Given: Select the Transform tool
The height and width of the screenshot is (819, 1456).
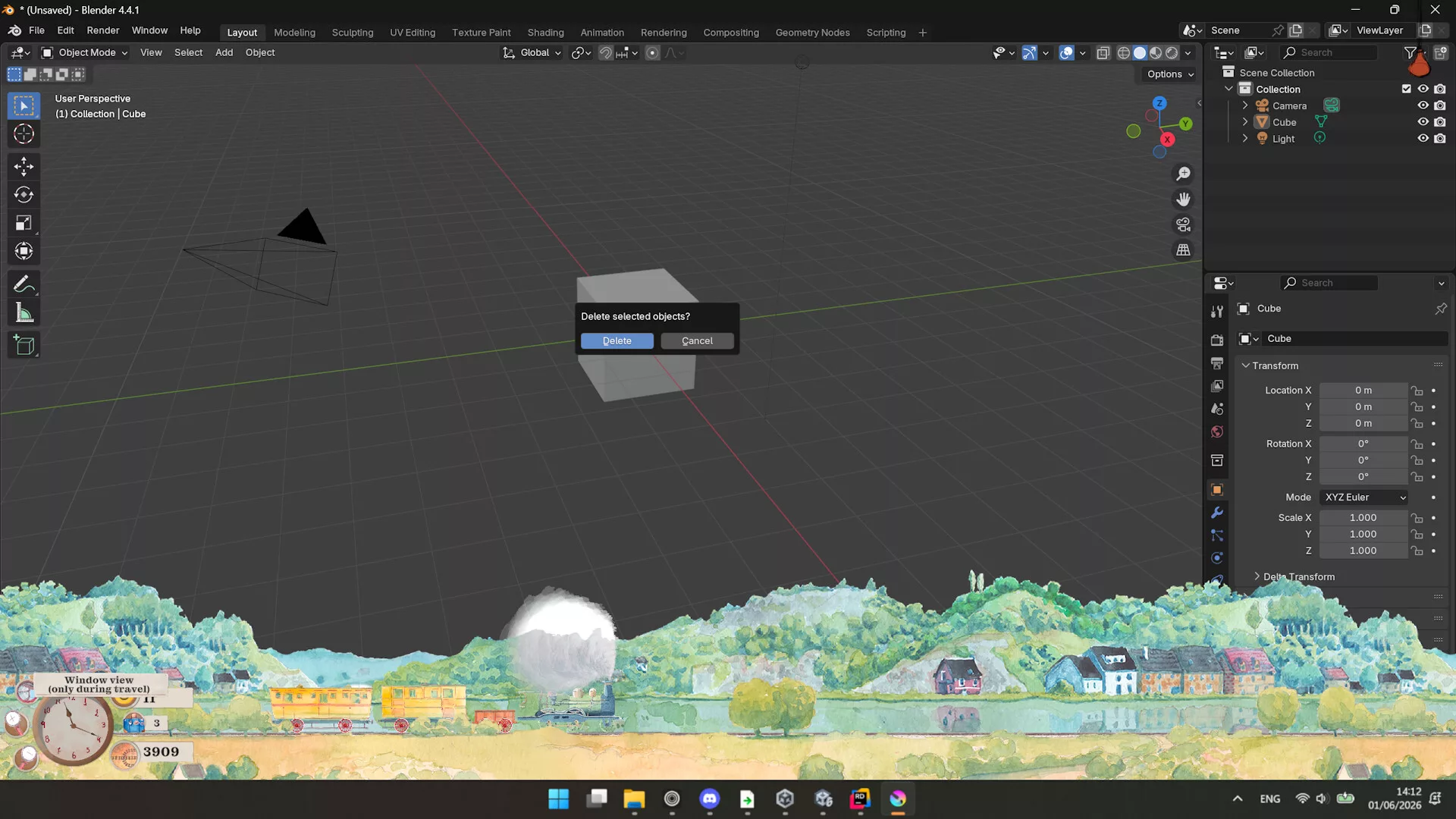Looking at the screenshot, I should tap(24, 251).
